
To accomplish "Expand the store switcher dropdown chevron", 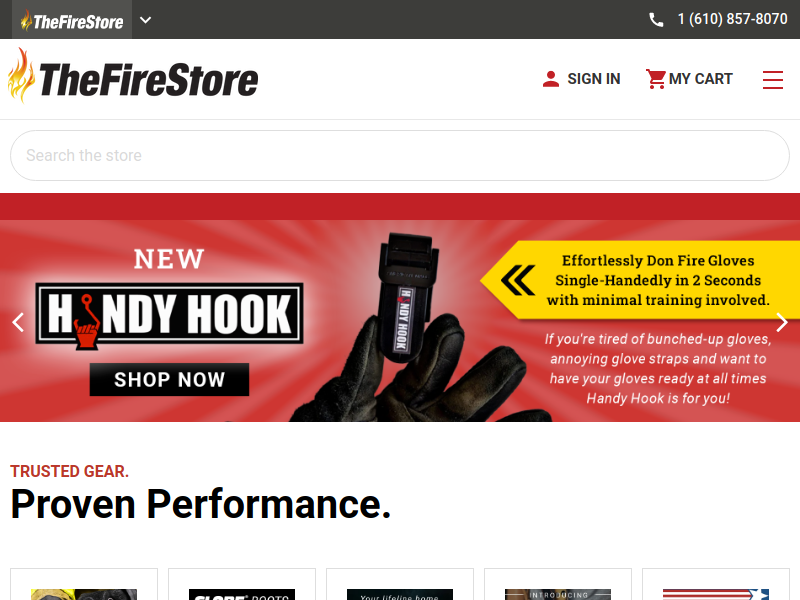I will click(145, 20).
